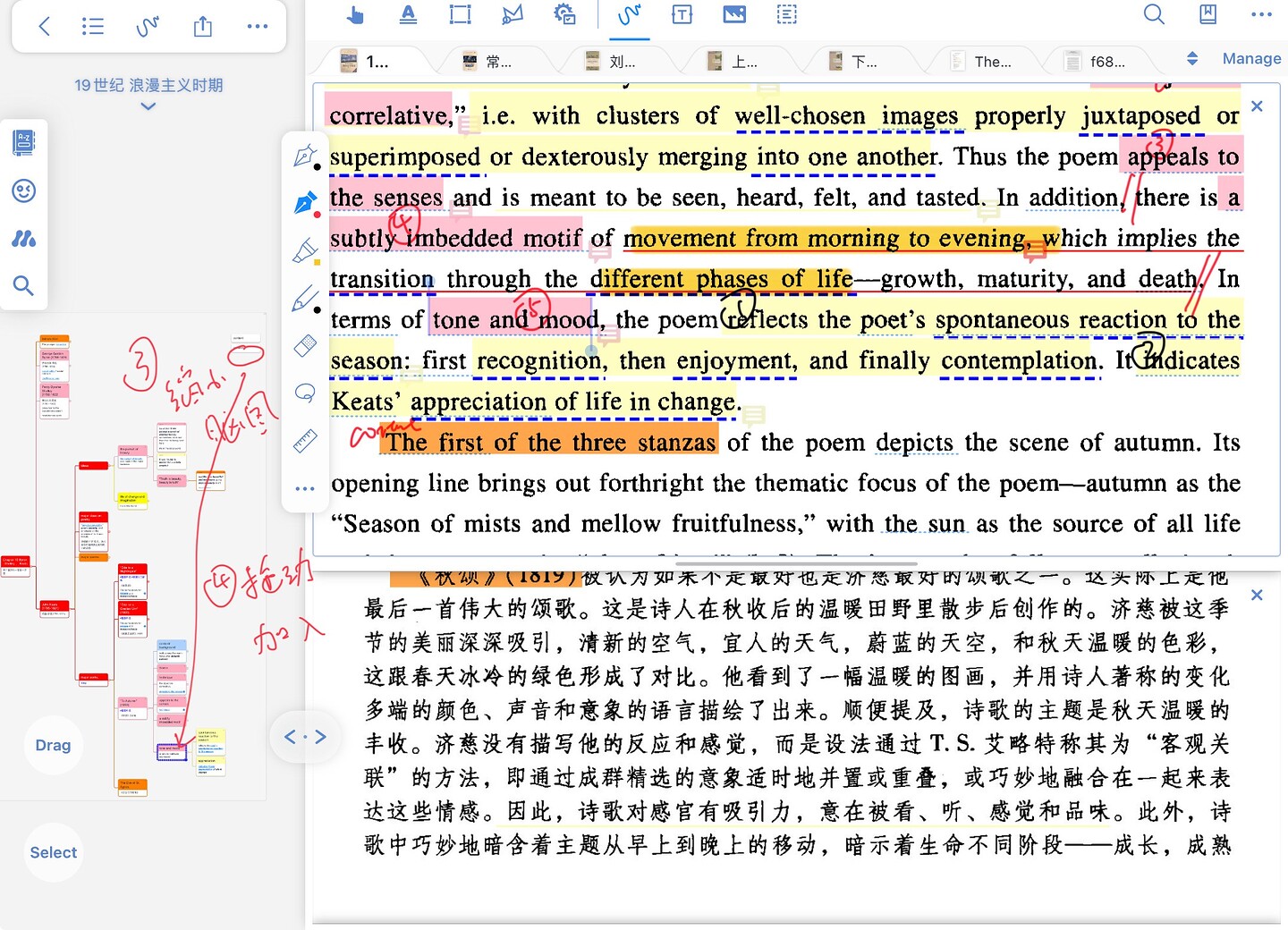Click the comment bubble below 'evening'
Viewport: 1288px width, 930px height.
pyautogui.click(x=1035, y=251)
